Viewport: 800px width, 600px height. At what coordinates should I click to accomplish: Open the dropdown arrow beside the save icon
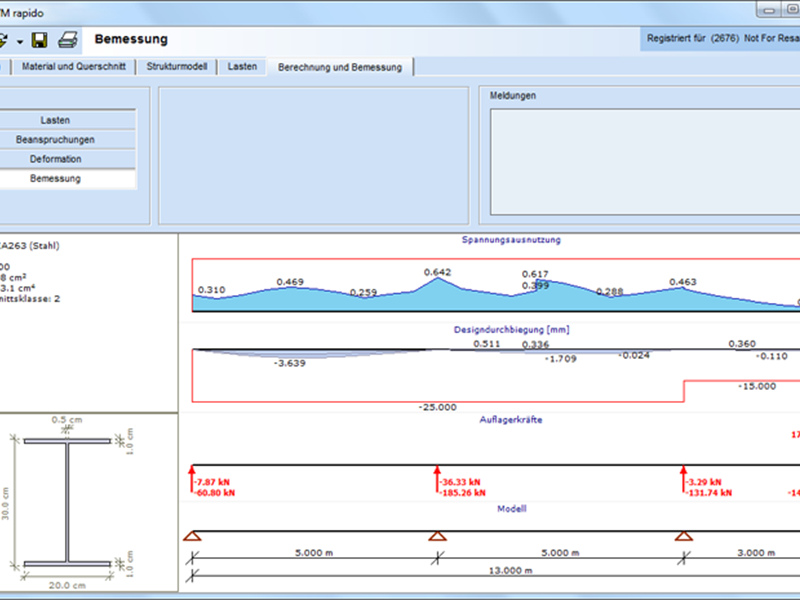pos(20,42)
